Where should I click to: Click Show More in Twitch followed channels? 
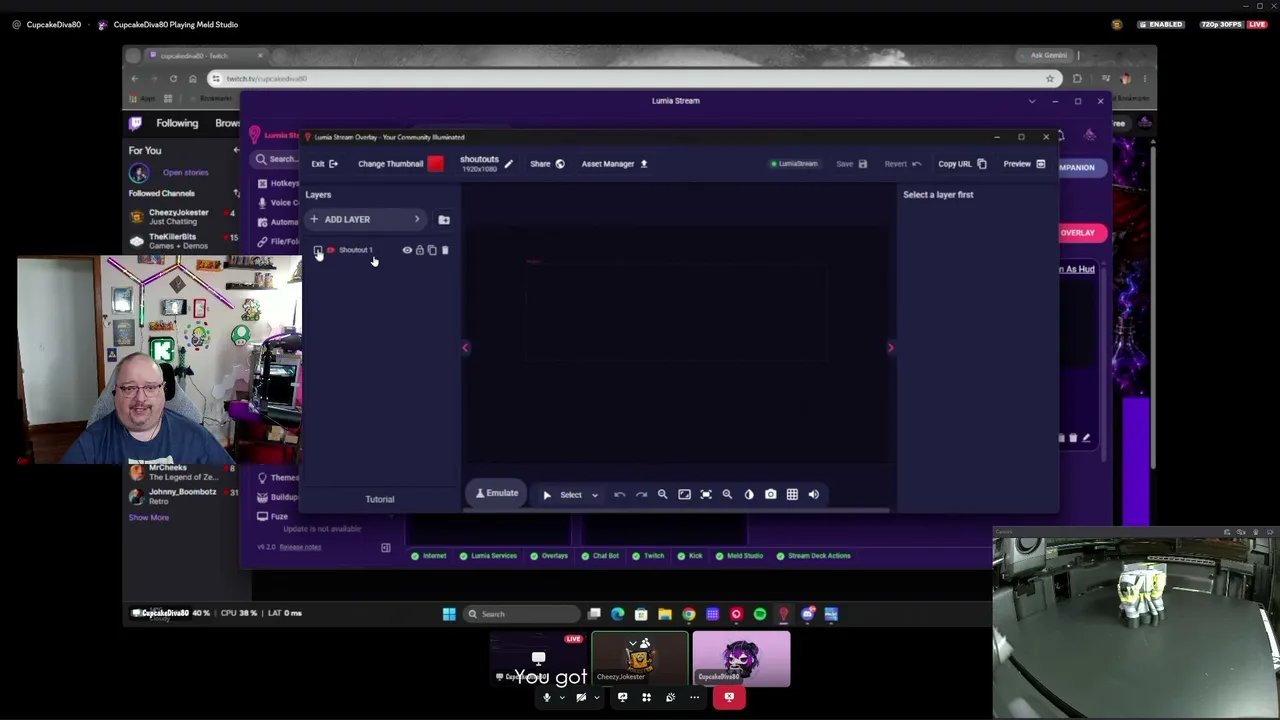point(149,518)
